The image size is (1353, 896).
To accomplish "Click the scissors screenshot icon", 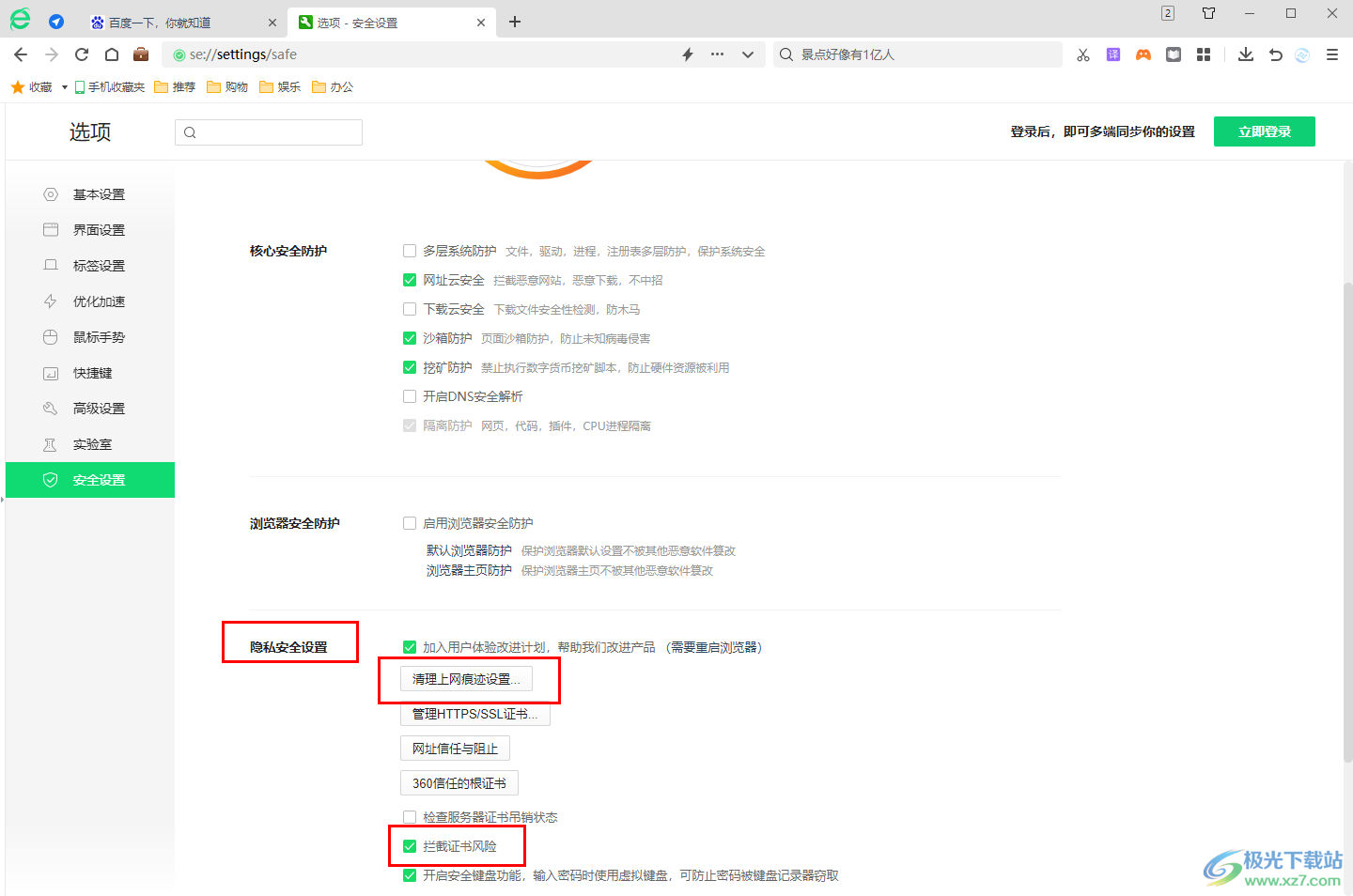I will pyautogui.click(x=1083, y=54).
